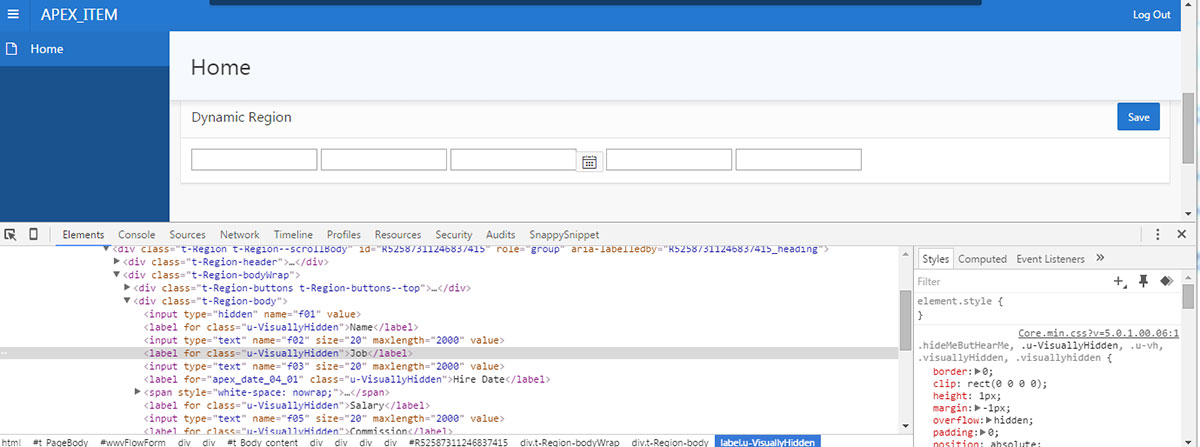Select the Job label DOM line
1200x447 pixels.
click(x=277, y=353)
